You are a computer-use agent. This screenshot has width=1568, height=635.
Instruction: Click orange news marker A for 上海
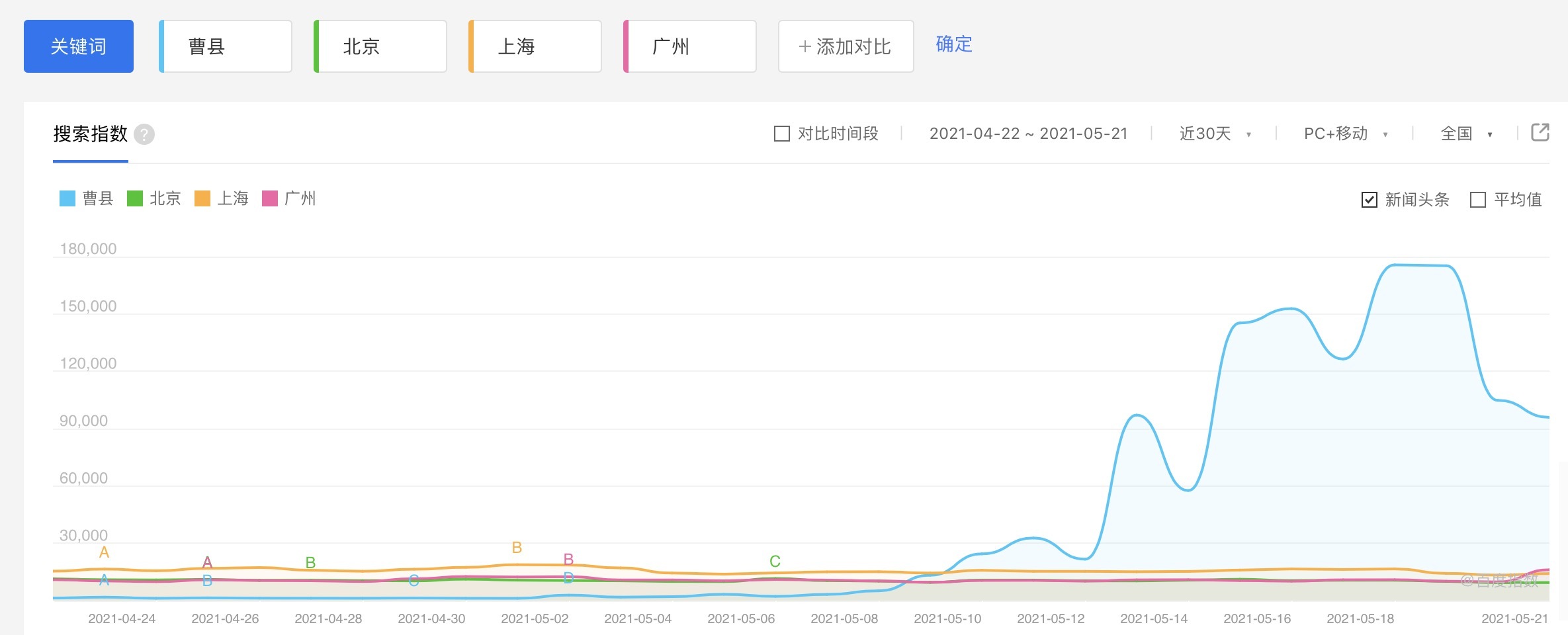[x=104, y=552]
